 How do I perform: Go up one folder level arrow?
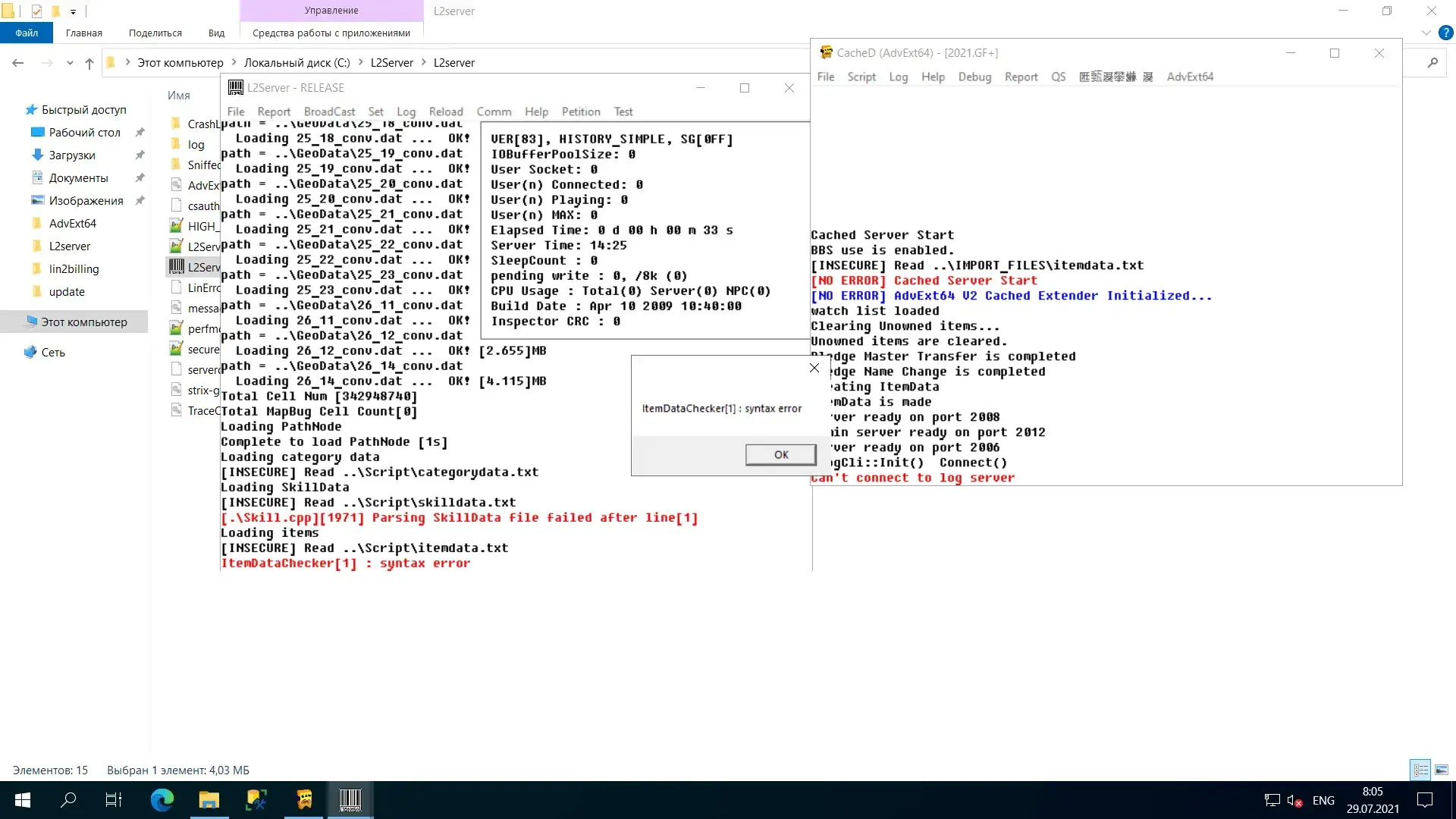tap(89, 63)
